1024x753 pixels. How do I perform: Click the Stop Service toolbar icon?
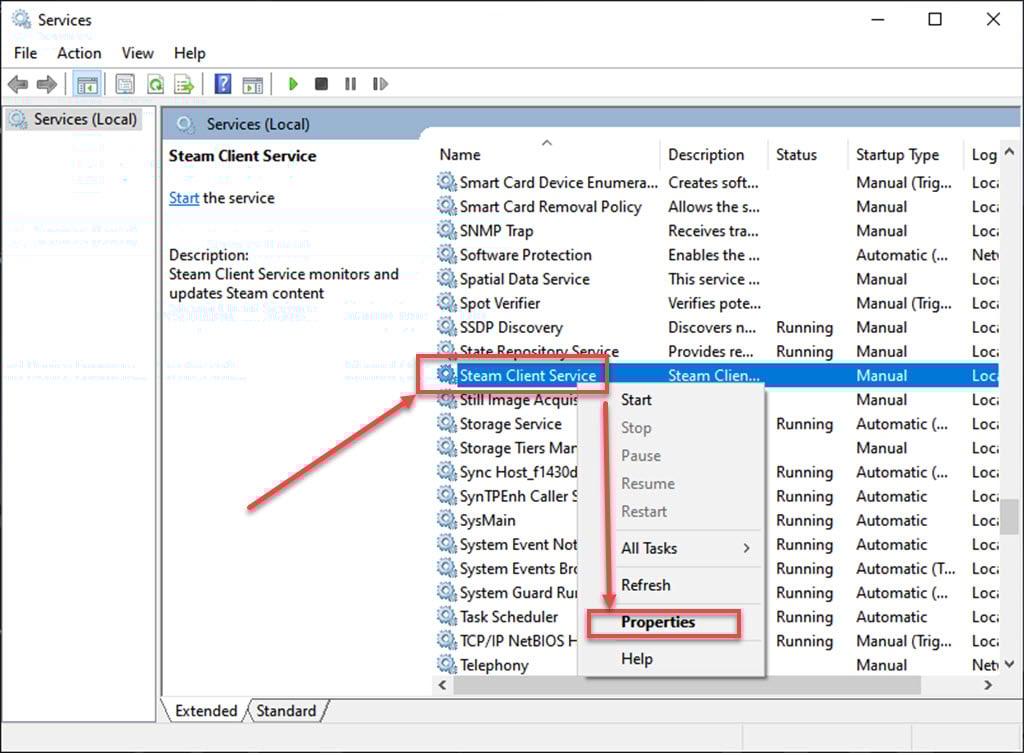(x=321, y=84)
